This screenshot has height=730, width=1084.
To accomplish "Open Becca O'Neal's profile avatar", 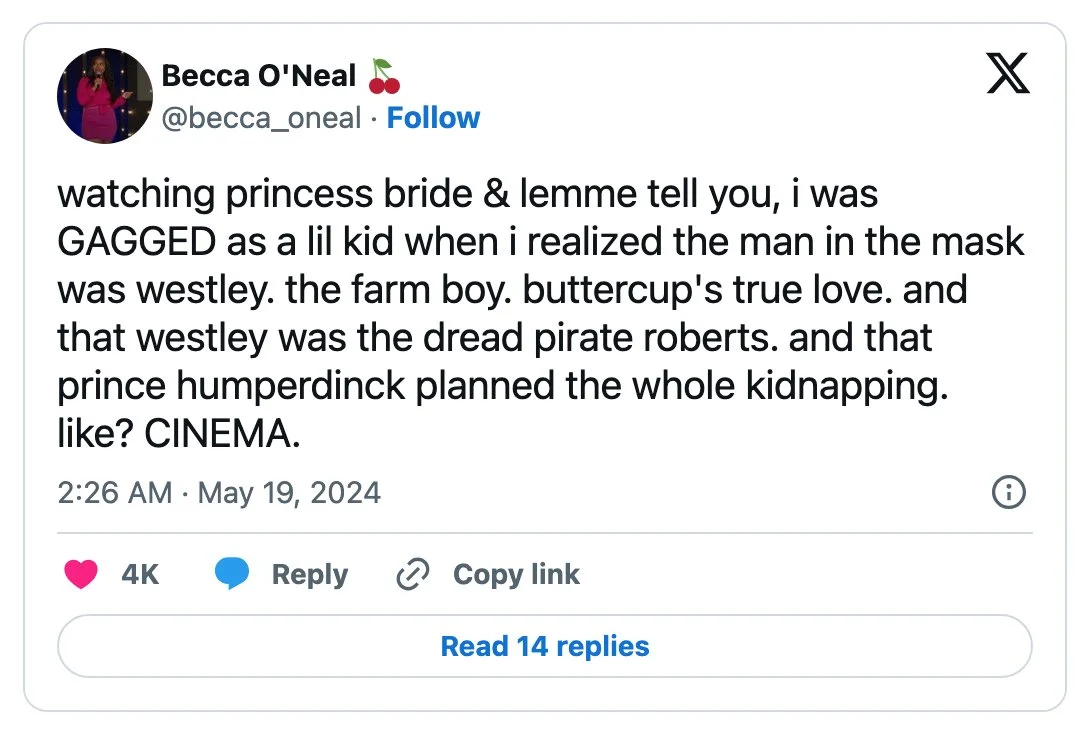I will coord(104,96).
